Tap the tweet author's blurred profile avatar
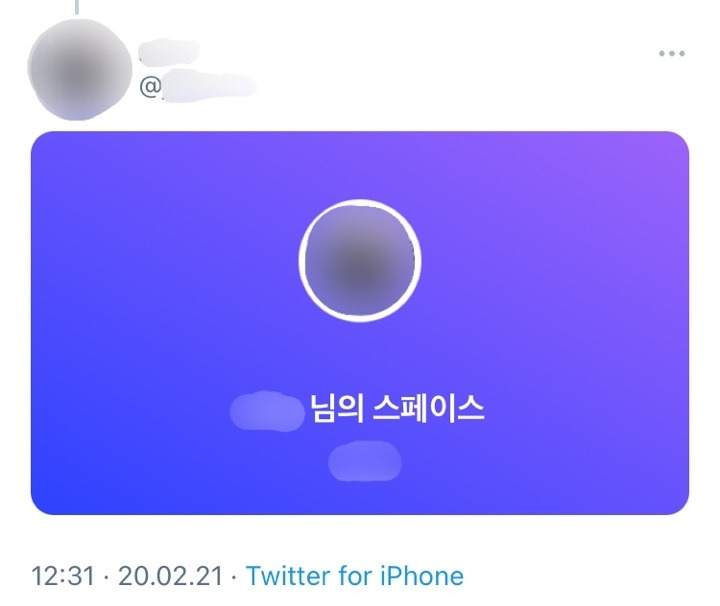Image resolution: width=720 pixels, height=606 pixels. (x=79, y=69)
